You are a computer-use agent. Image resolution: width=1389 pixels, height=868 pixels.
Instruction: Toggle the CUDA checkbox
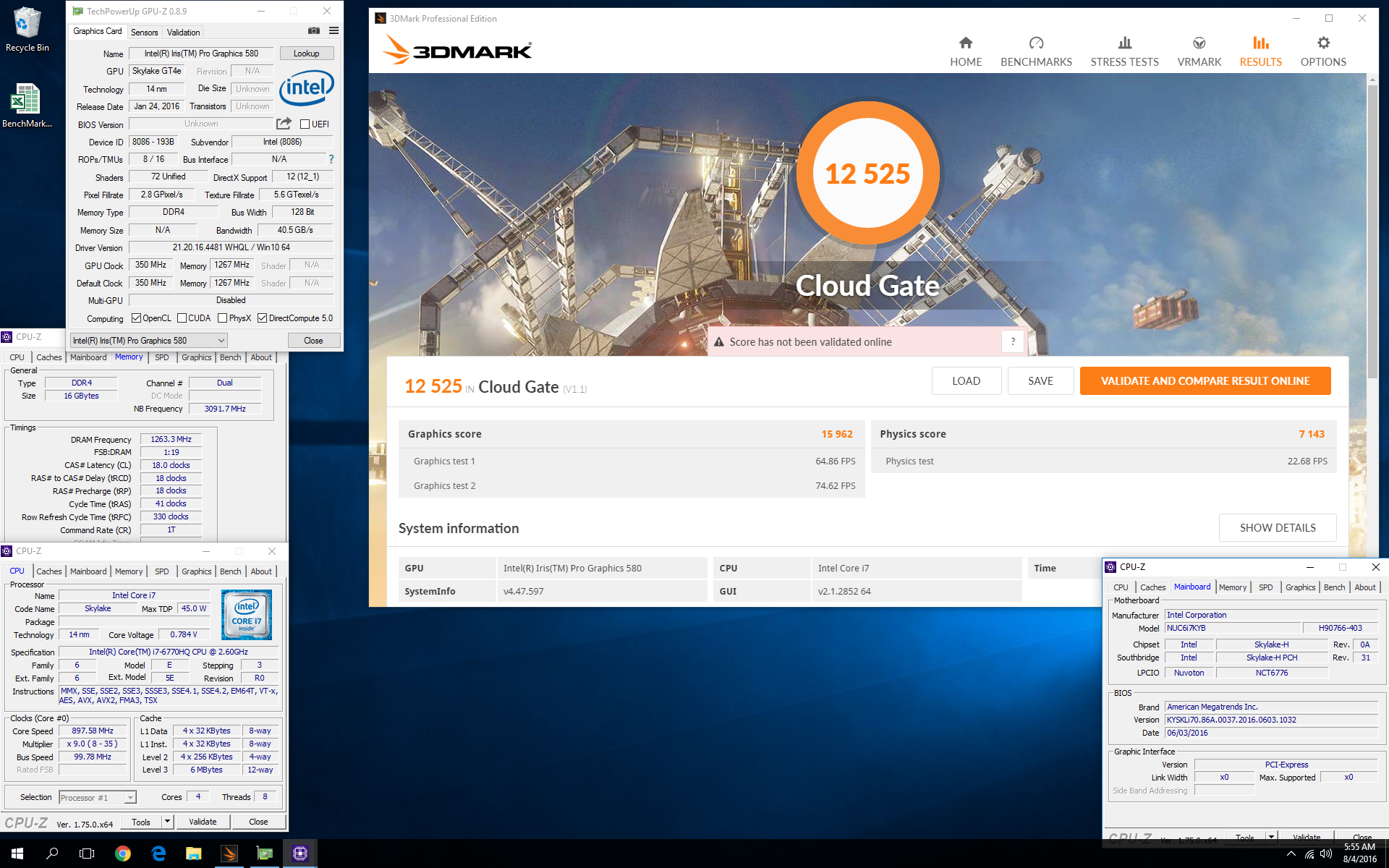(182, 318)
